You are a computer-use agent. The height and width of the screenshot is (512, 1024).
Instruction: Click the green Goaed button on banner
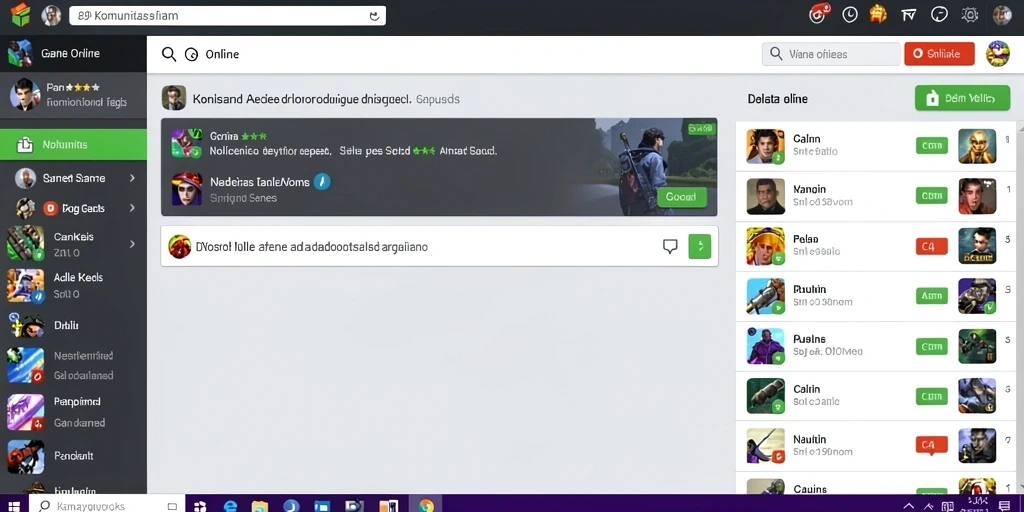coord(682,197)
